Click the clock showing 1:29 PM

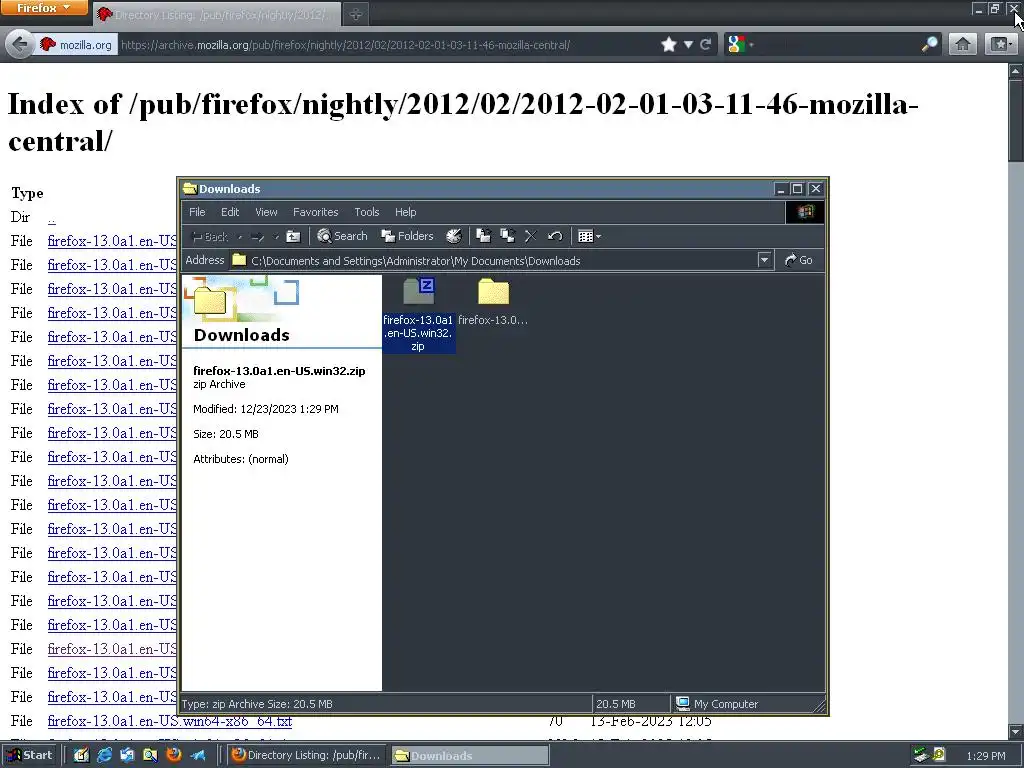(985, 756)
